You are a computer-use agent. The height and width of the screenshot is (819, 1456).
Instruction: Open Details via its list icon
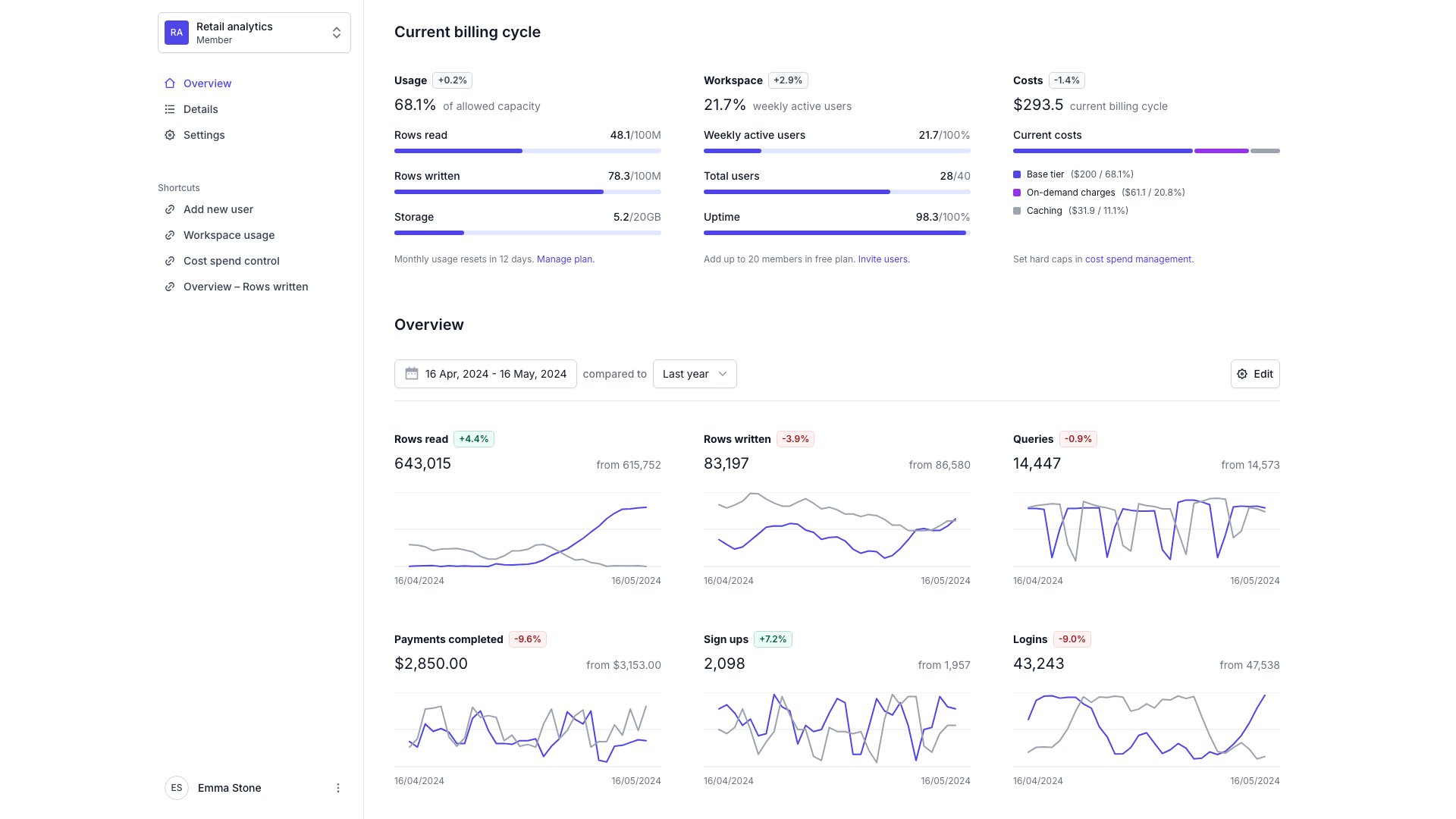(170, 109)
